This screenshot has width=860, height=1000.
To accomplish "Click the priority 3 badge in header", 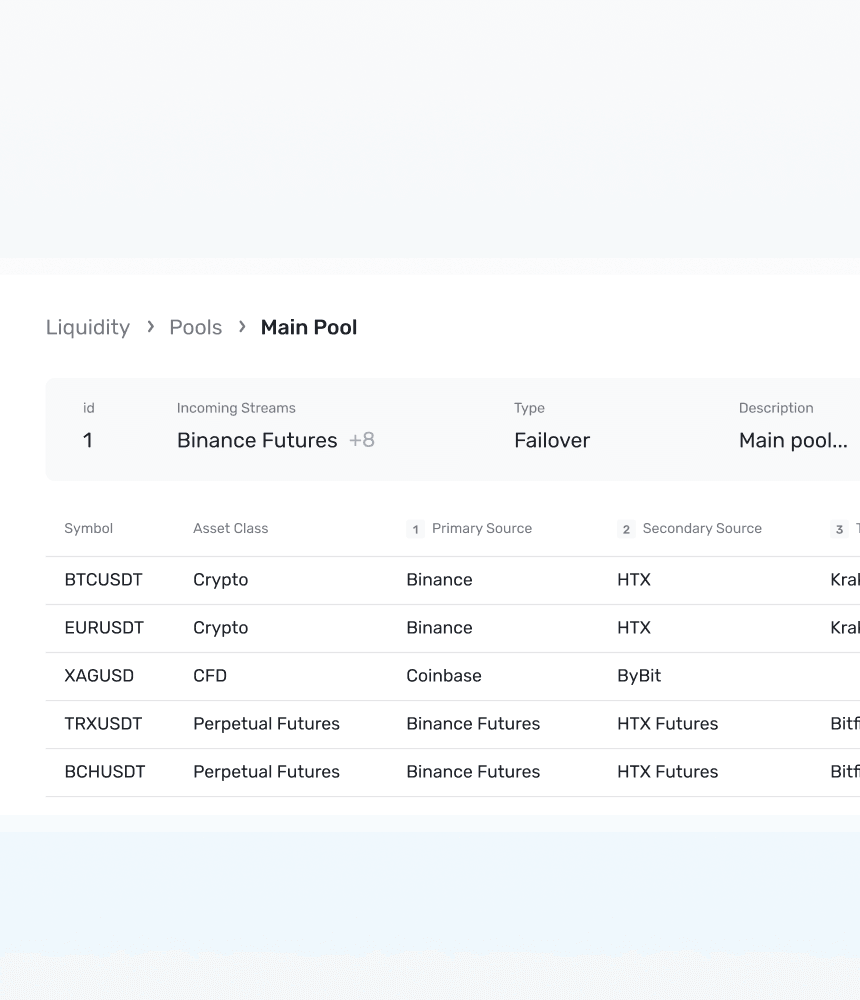I will [839, 529].
